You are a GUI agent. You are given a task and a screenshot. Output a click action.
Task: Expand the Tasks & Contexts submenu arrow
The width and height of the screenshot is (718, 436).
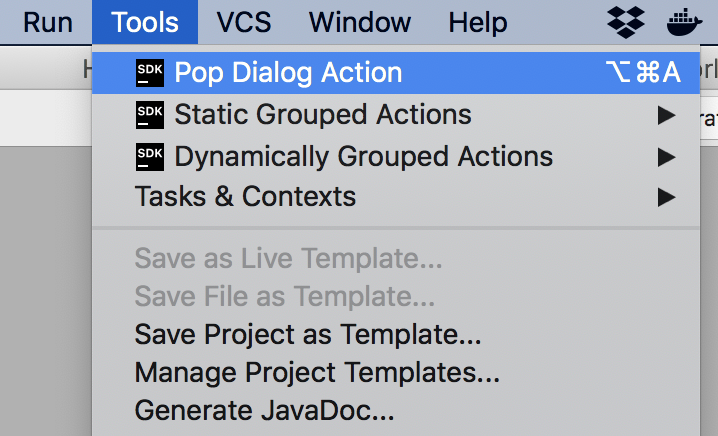click(x=666, y=197)
